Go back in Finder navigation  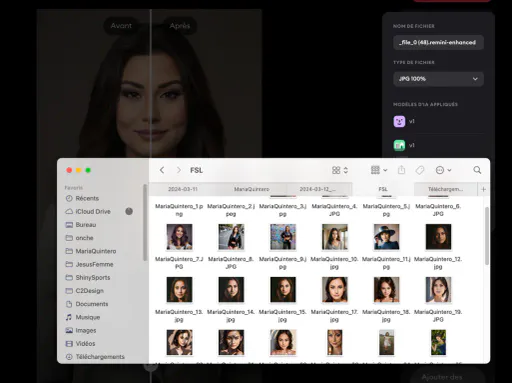point(162,170)
